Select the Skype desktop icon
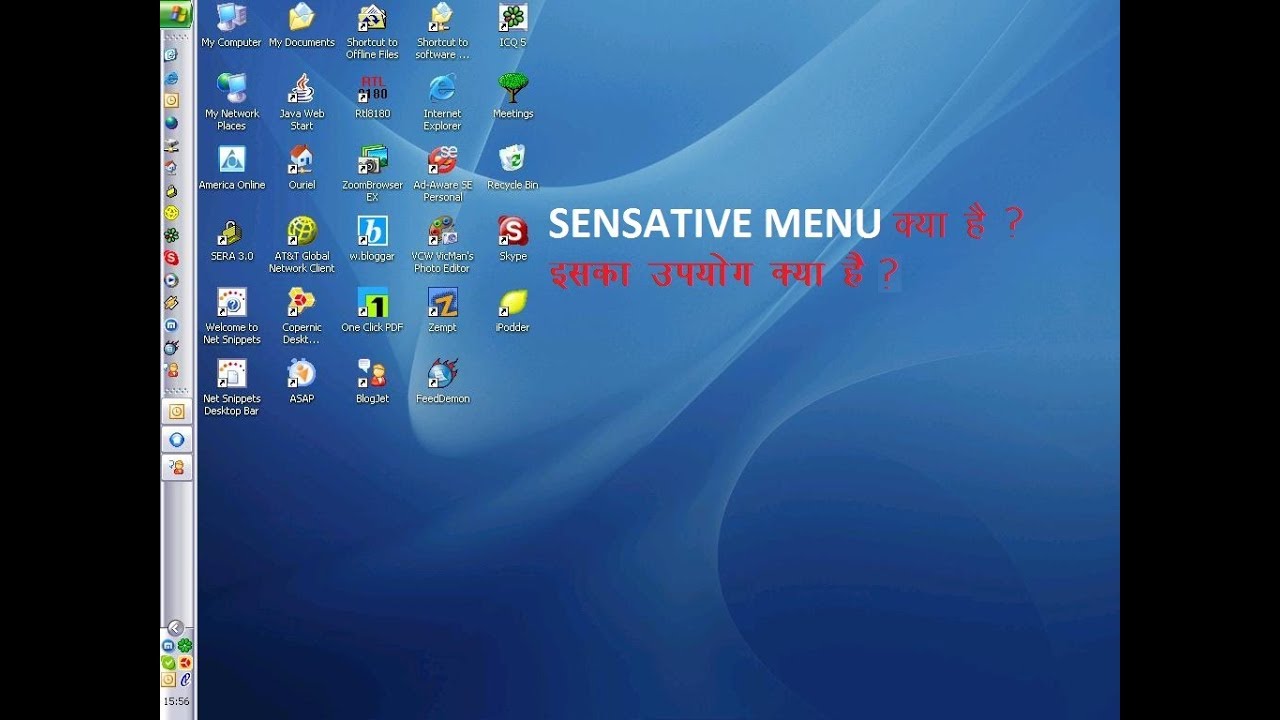 (513, 239)
